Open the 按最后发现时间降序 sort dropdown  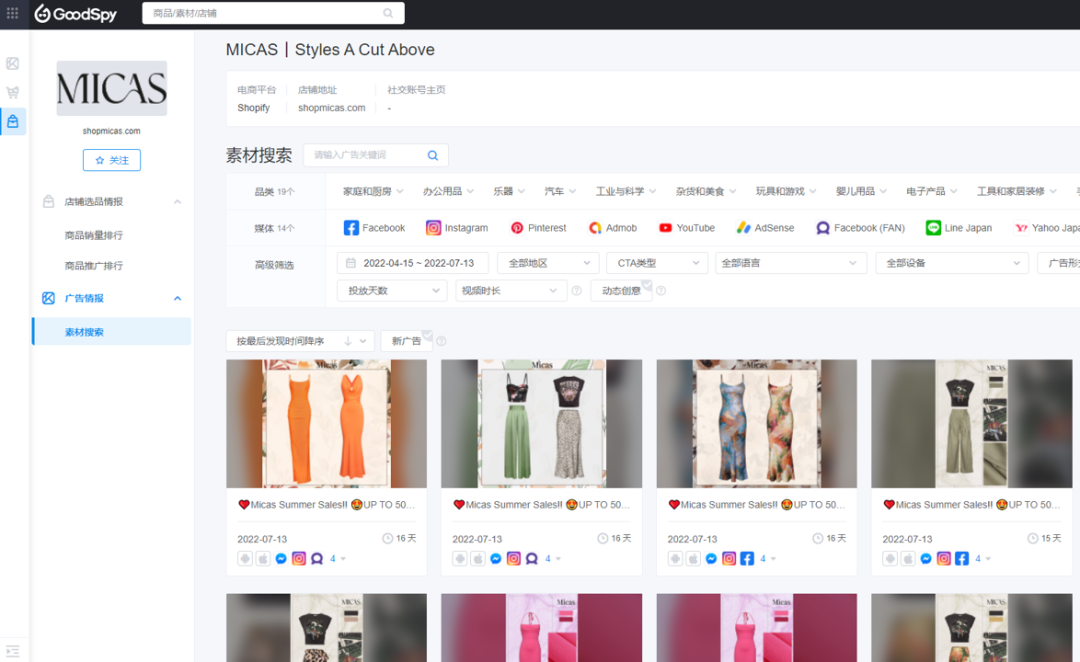click(300, 341)
